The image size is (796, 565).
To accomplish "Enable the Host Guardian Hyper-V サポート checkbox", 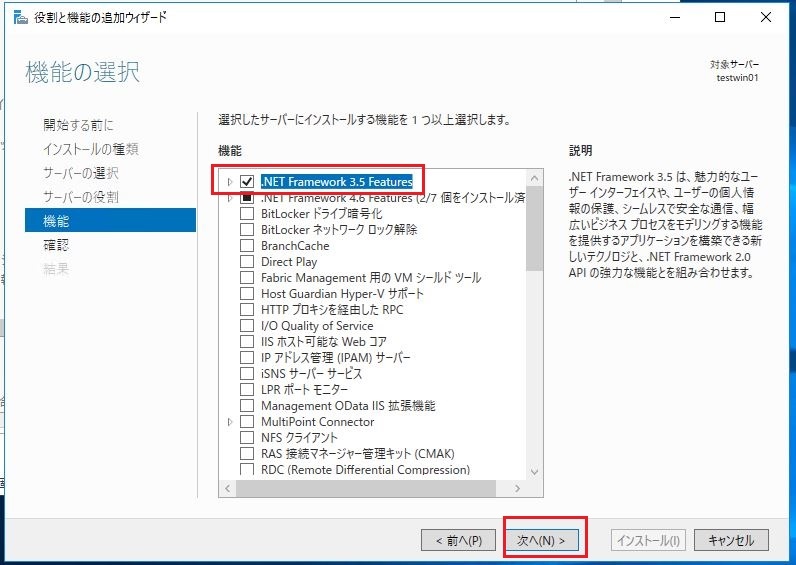I will [x=247, y=293].
